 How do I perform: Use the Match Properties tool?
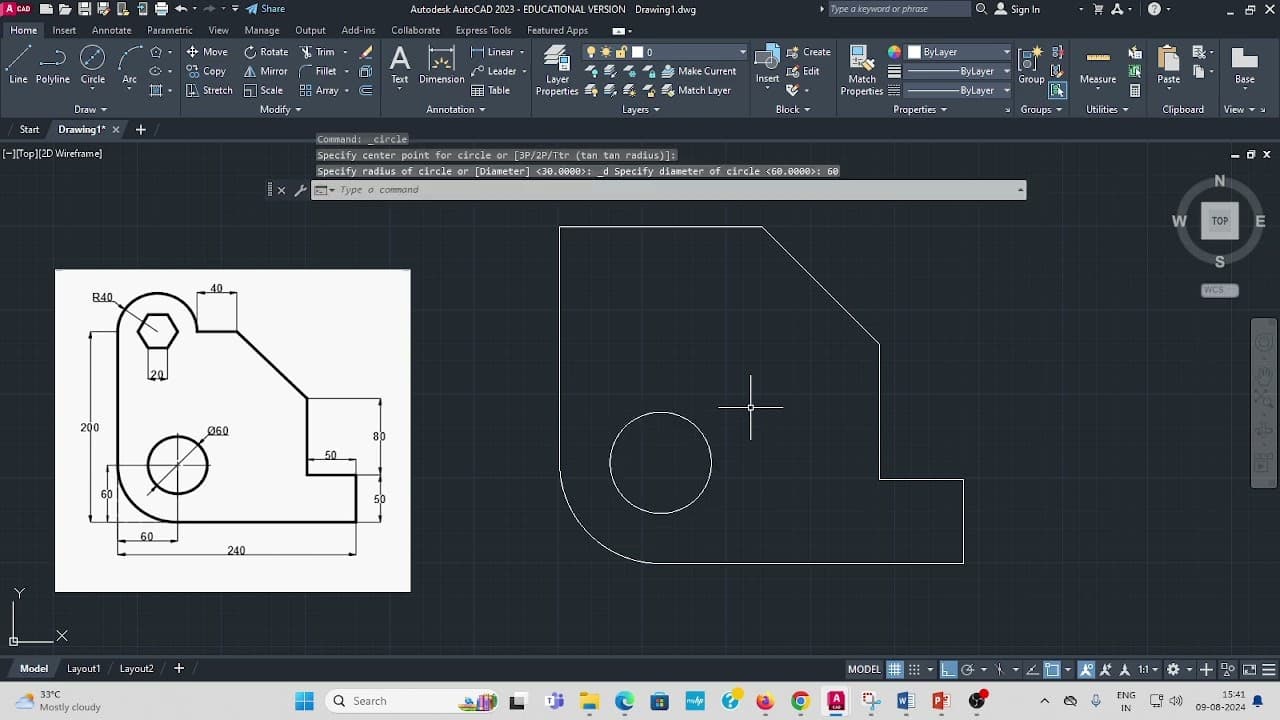tap(861, 70)
